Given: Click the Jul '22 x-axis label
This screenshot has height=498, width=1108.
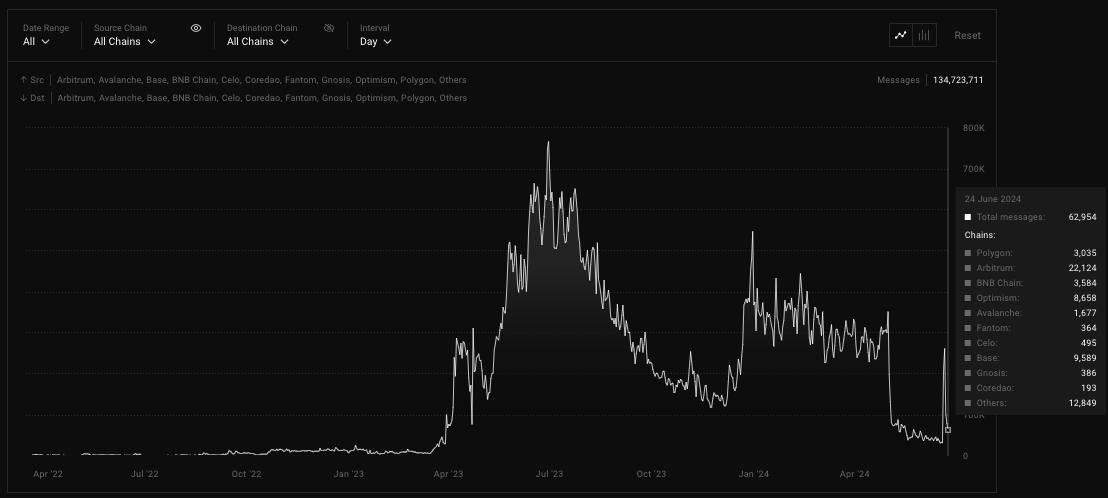Looking at the screenshot, I should pos(145,474).
